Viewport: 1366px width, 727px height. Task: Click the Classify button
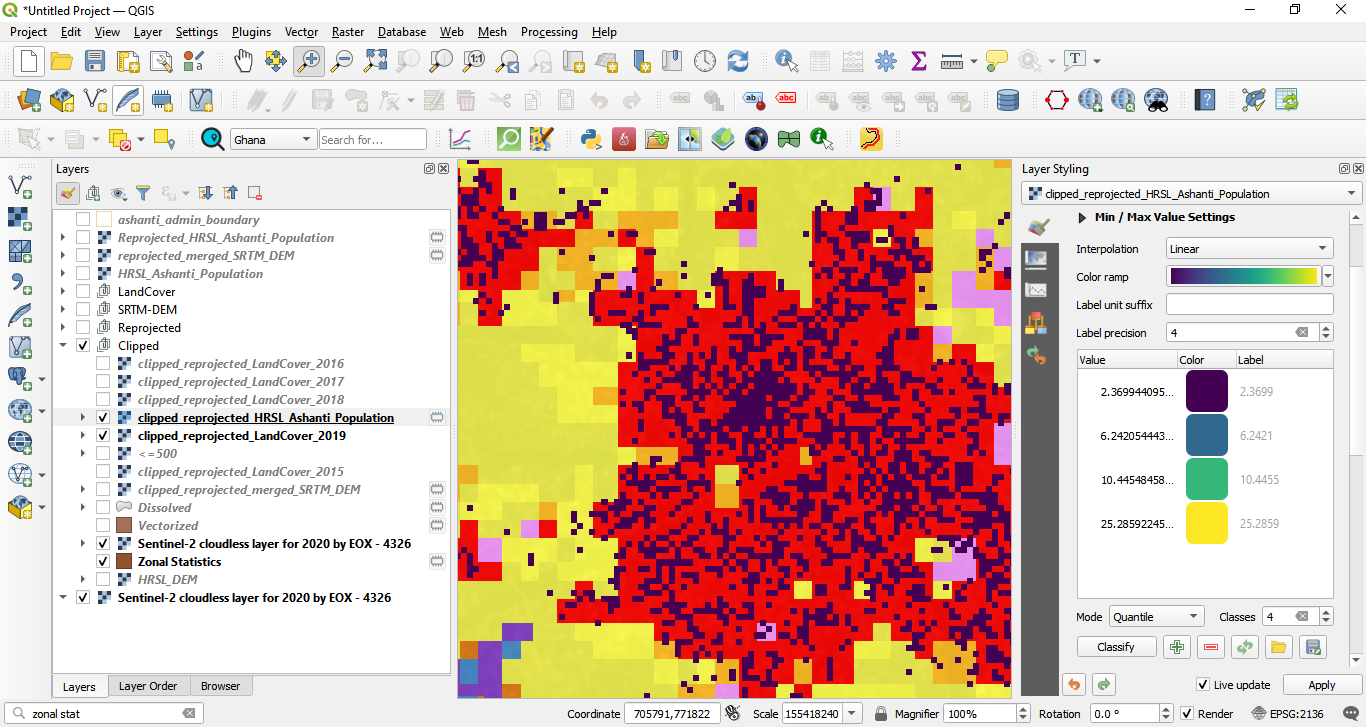[1116, 647]
